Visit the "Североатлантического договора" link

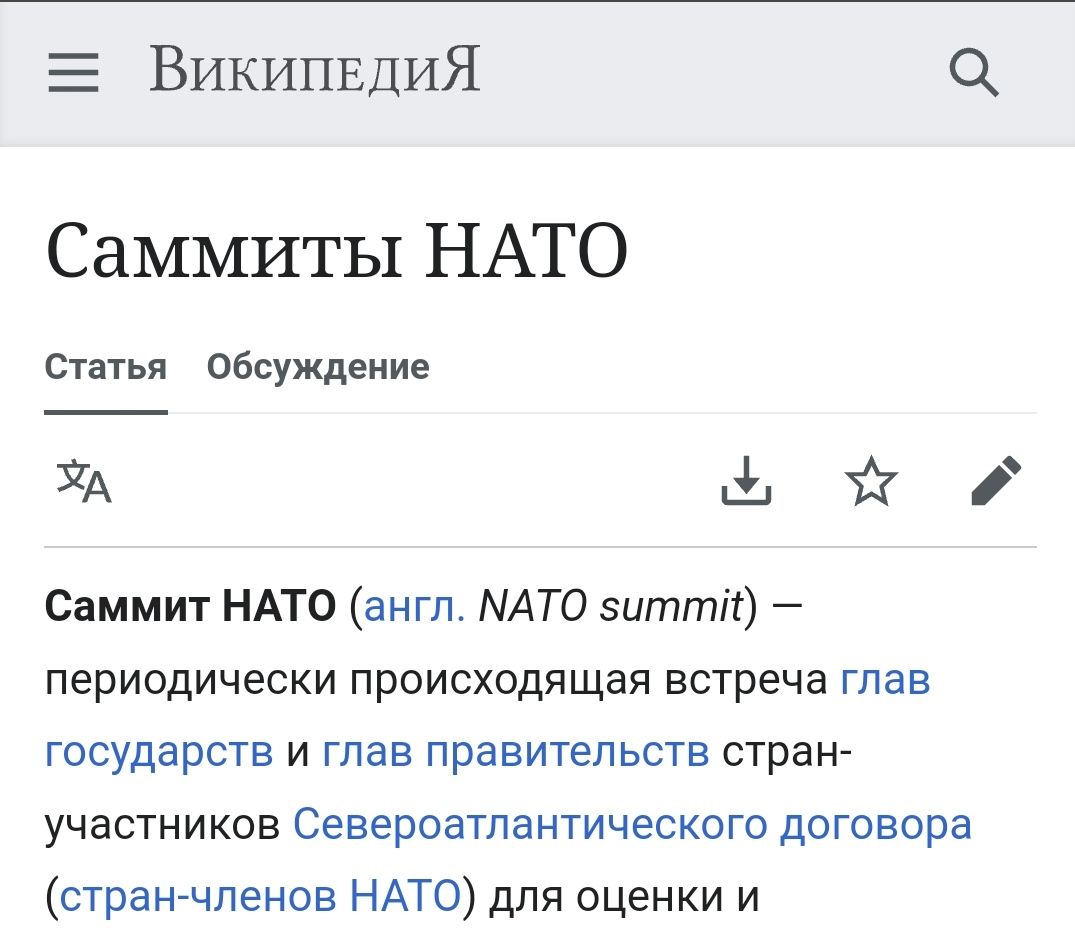coord(632,824)
